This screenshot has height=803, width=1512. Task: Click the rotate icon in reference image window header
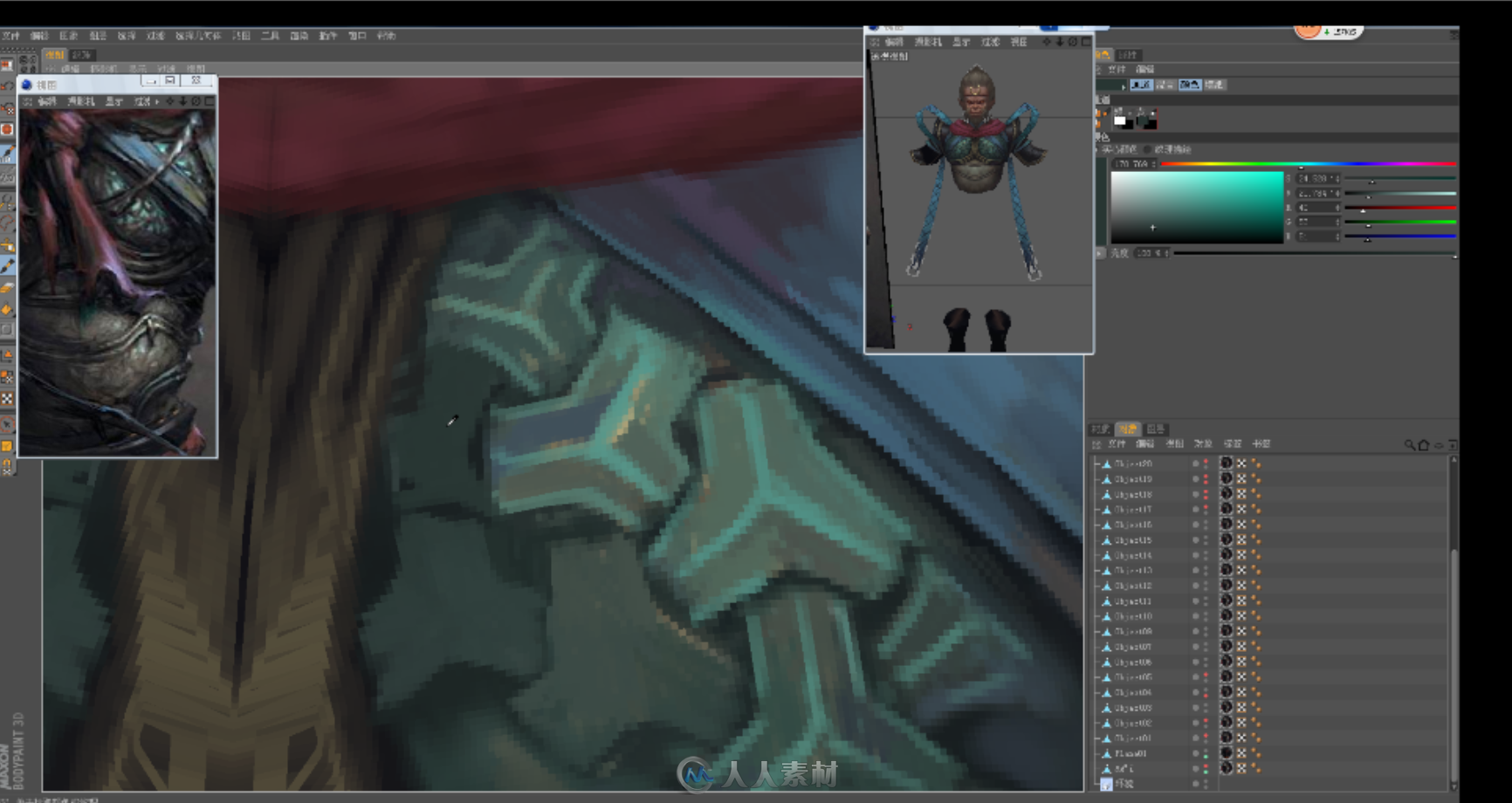pos(196,101)
